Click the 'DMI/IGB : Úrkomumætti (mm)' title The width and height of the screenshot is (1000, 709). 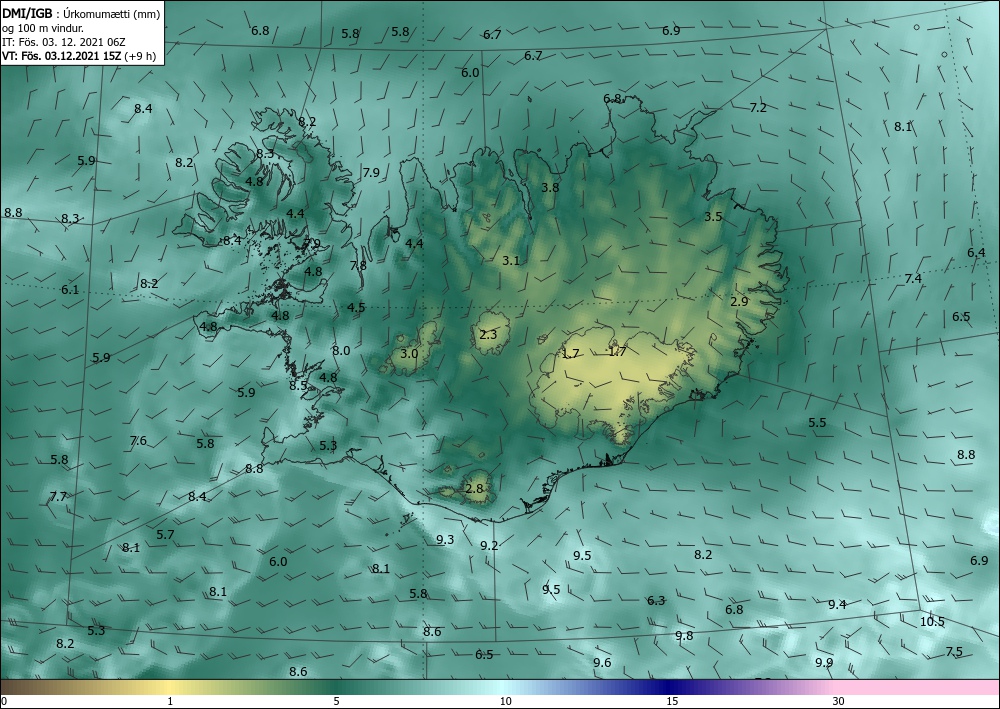click(80, 13)
